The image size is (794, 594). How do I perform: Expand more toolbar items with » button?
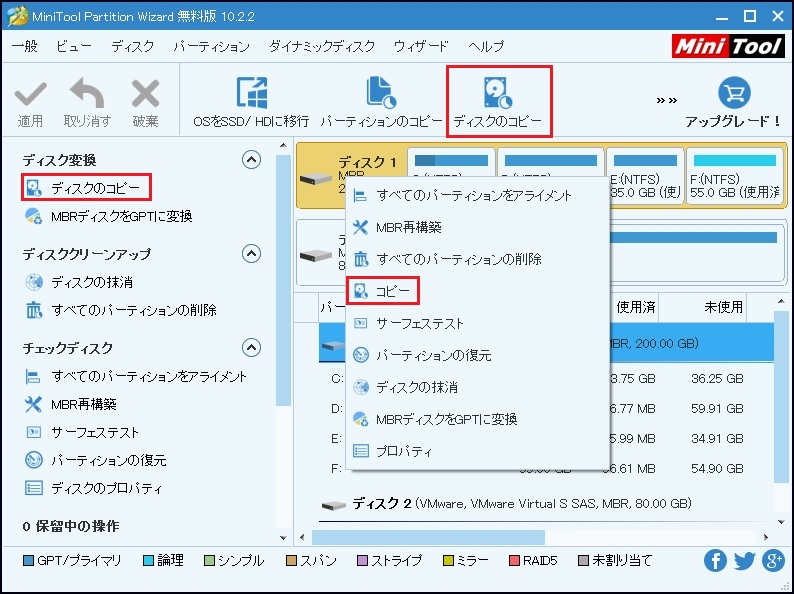pos(666,100)
